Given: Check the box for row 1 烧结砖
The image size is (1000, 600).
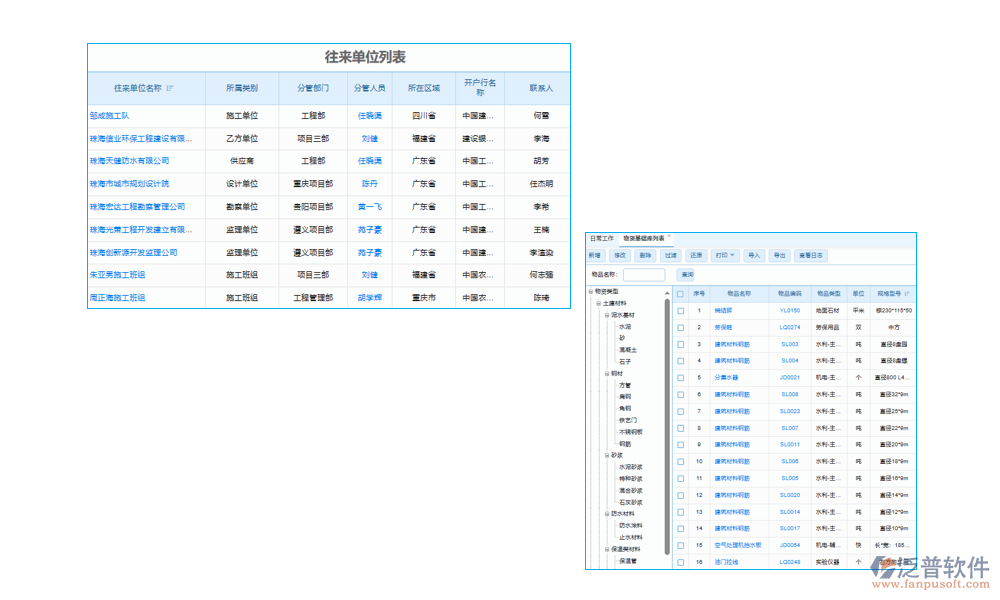Looking at the screenshot, I should tap(680, 311).
